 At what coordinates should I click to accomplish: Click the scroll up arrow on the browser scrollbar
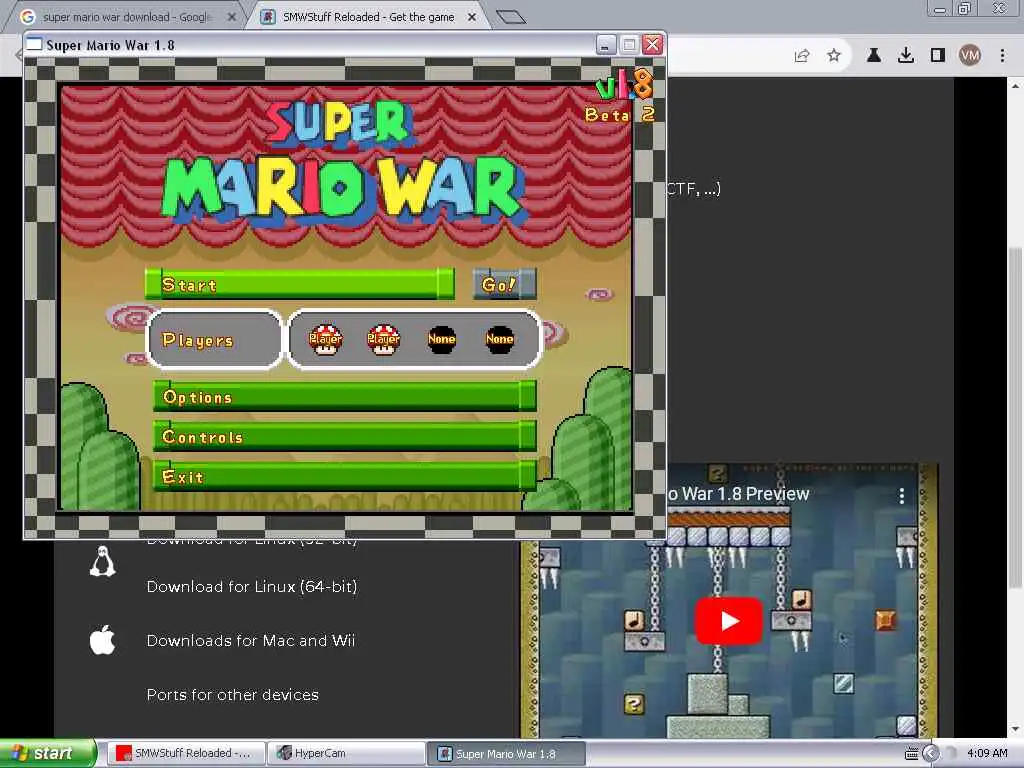pyautogui.click(x=1016, y=86)
